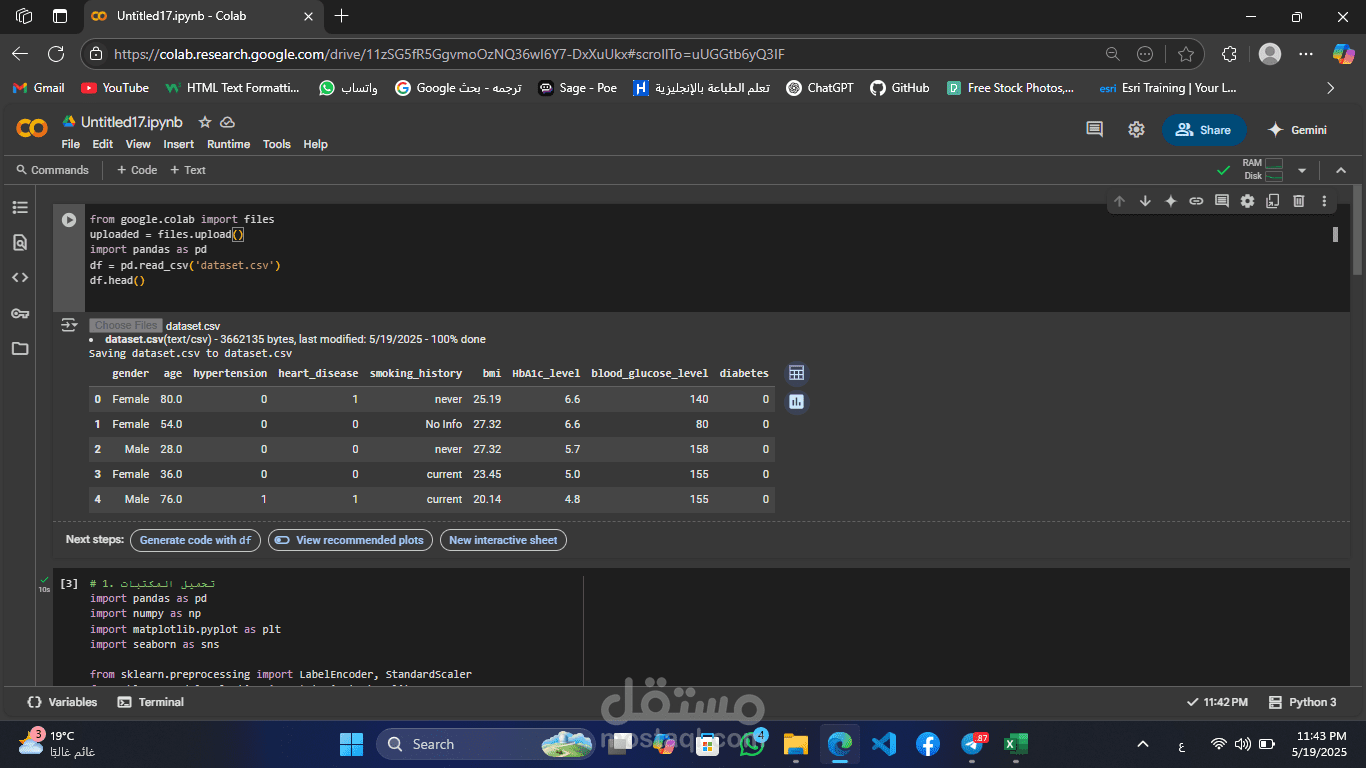Delete the cell with trash icon
This screenshot has width=1366, height=768.
[x=1299, y=201]
